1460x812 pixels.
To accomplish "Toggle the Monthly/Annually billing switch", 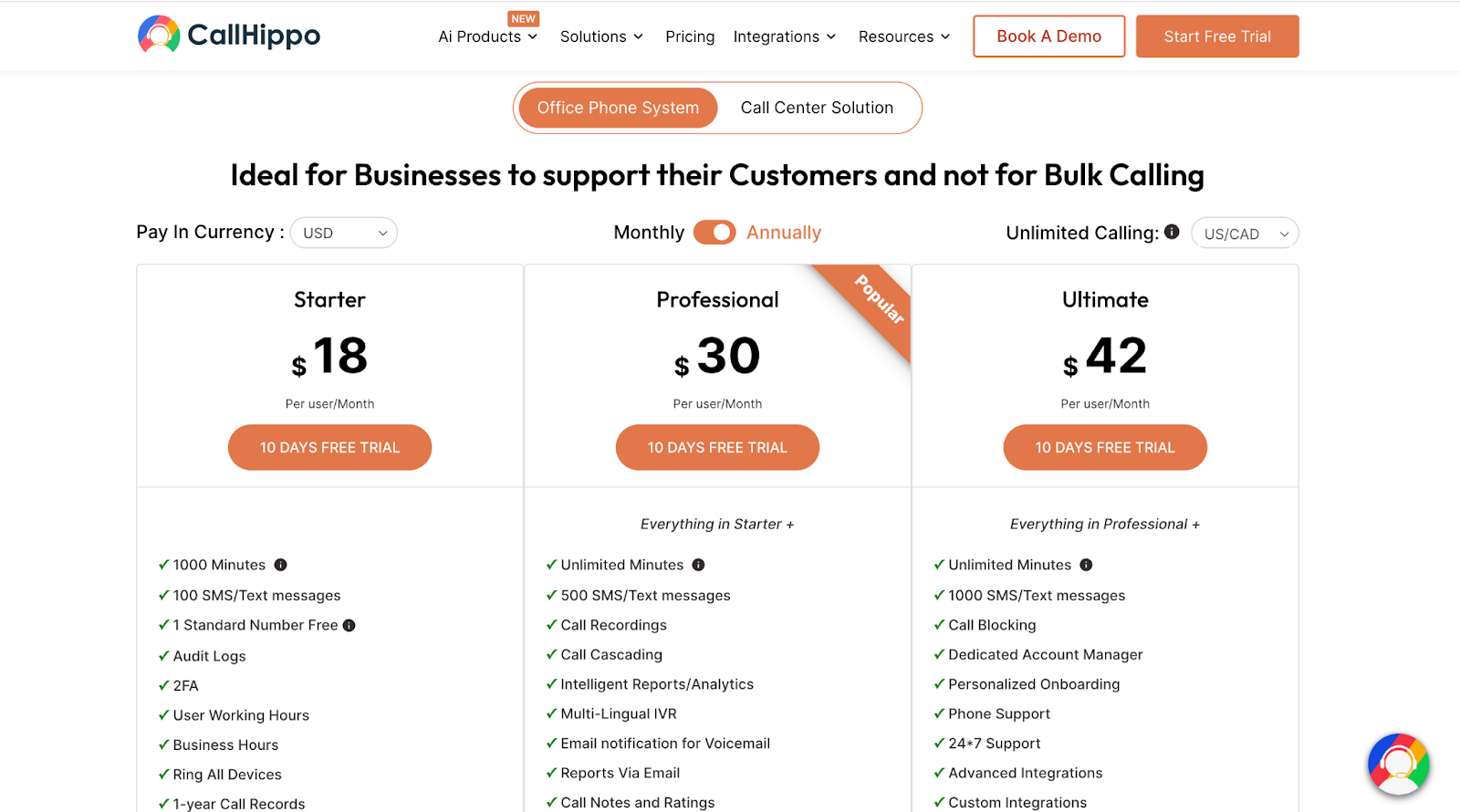I will [x=714, y=233].
